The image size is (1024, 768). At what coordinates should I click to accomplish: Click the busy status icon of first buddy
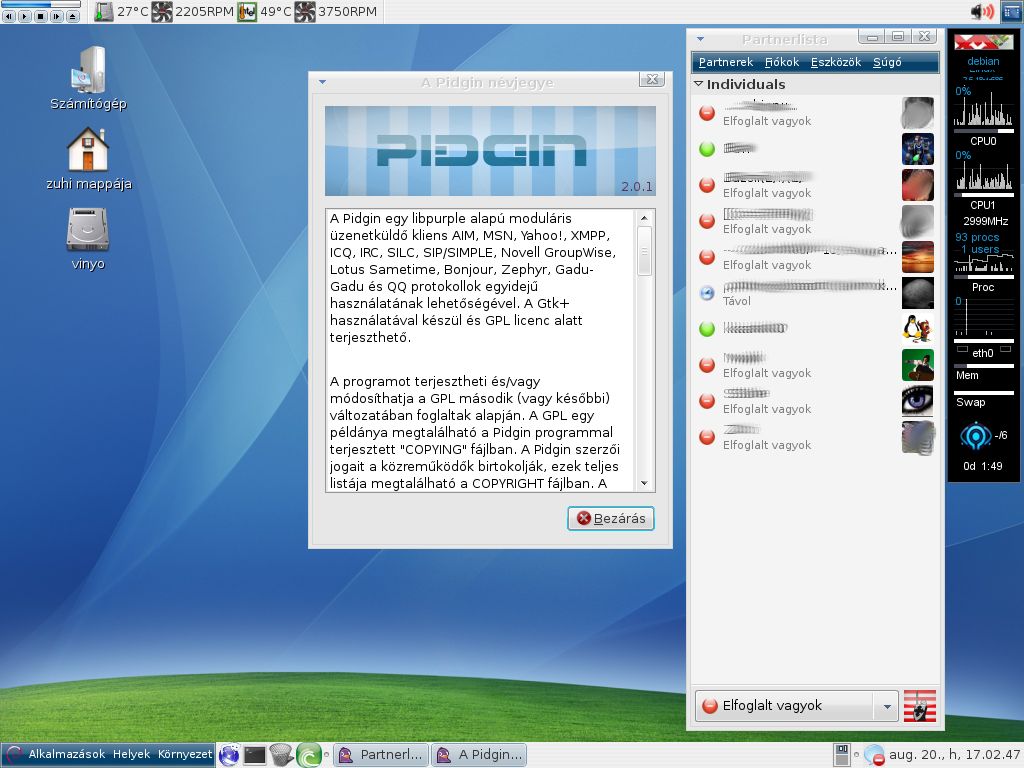pos(707,113)
